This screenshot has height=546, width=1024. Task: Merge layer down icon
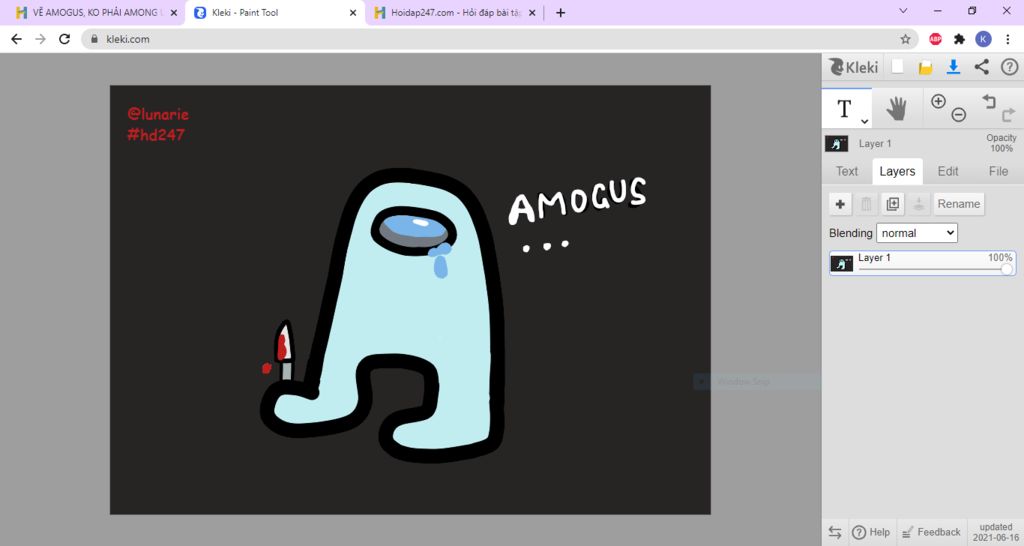click(918, 204)
